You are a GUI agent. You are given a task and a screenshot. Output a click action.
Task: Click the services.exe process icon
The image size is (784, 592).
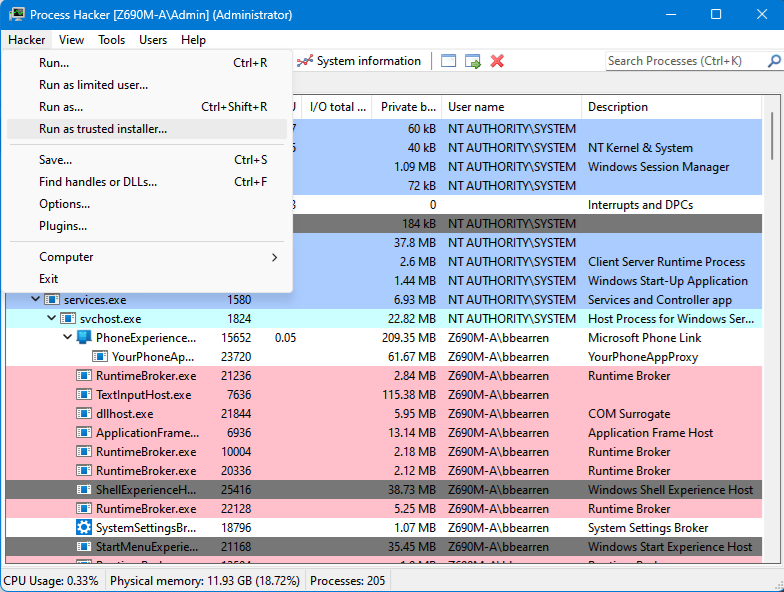52,300
